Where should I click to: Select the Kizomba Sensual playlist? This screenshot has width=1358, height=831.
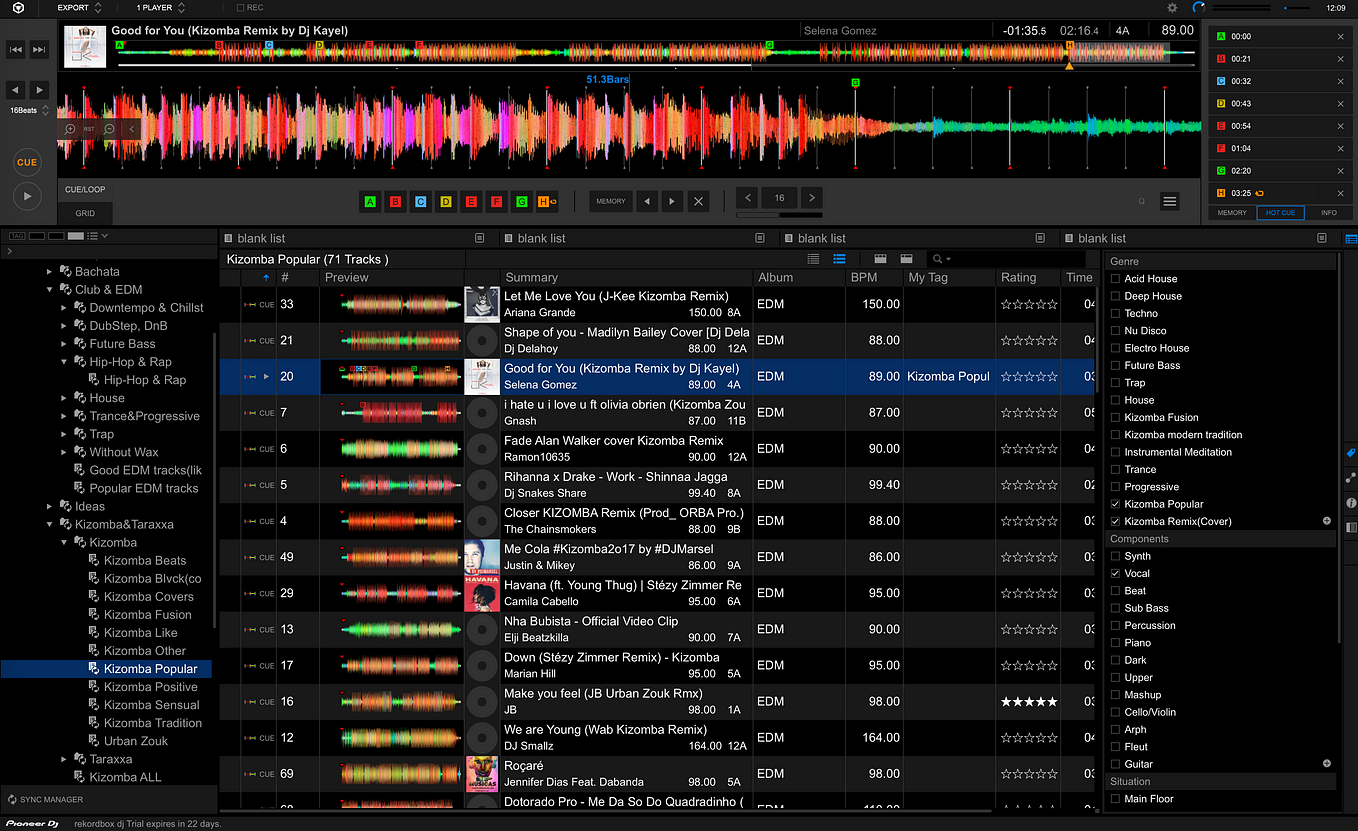[x=151, y=705]
